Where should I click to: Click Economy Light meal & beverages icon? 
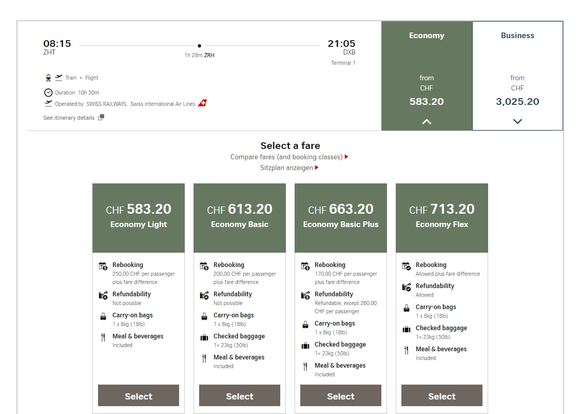[103, 337]
